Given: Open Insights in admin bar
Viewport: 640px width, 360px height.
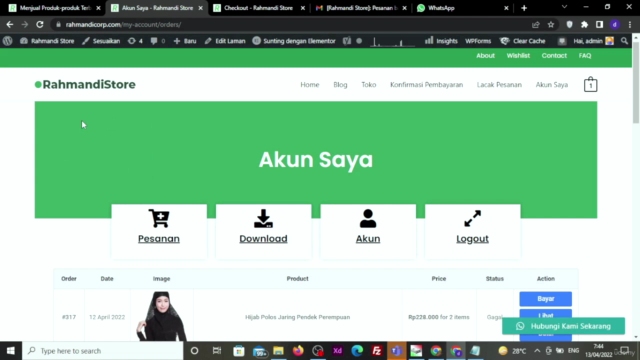Looking at the screenshot, I should (x=441, y=41).
